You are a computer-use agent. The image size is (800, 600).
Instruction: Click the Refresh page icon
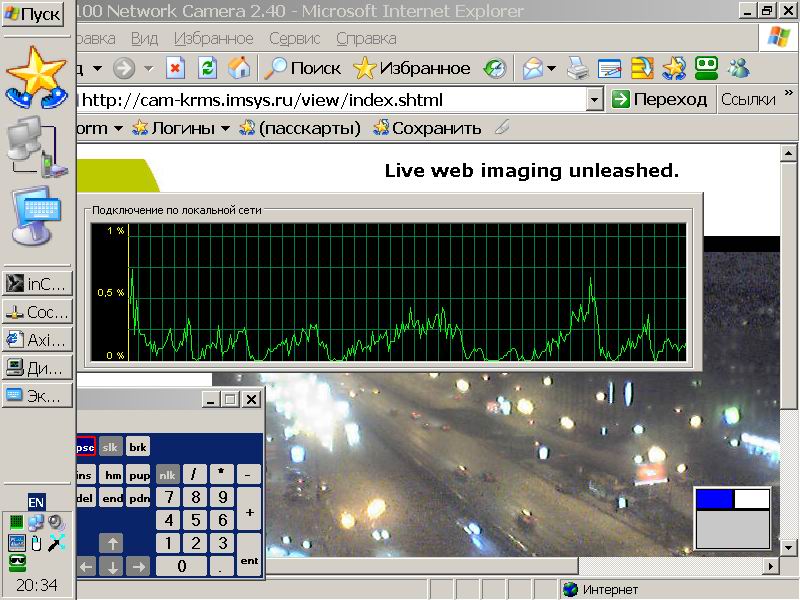tap(207, 68)
